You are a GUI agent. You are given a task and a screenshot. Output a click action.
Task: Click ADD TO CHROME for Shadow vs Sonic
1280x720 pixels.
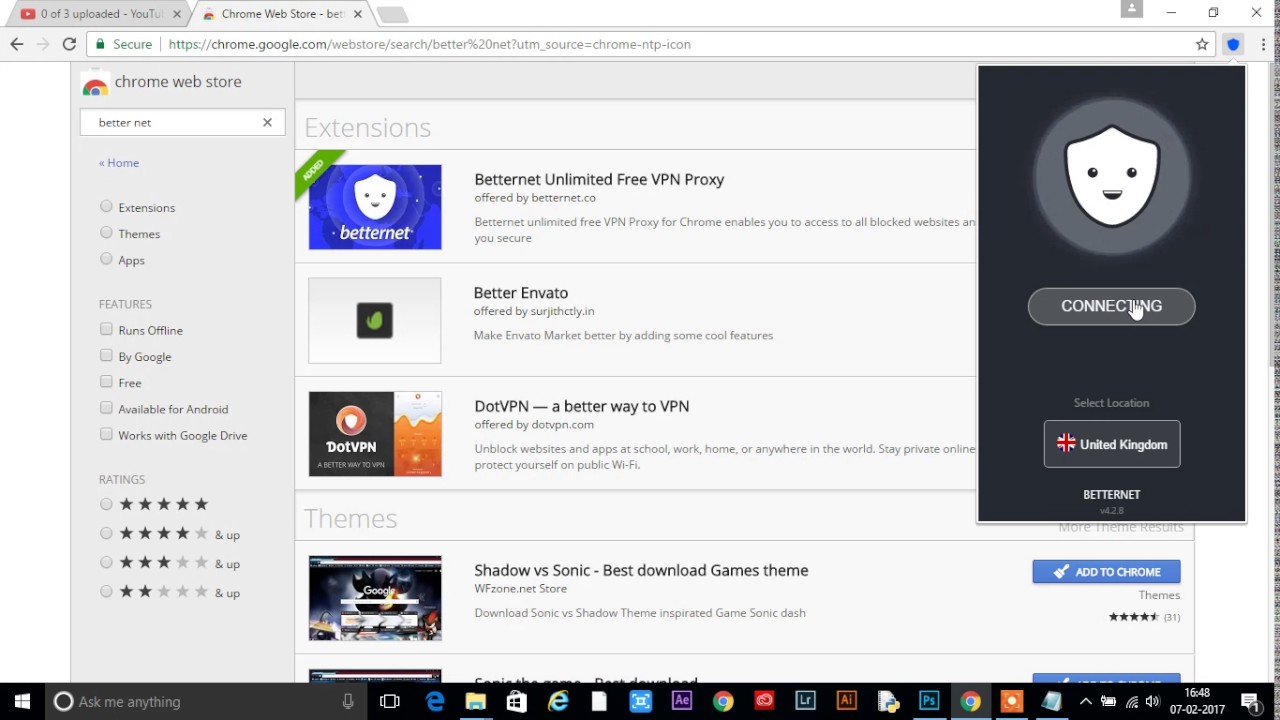click(1106, 572)
